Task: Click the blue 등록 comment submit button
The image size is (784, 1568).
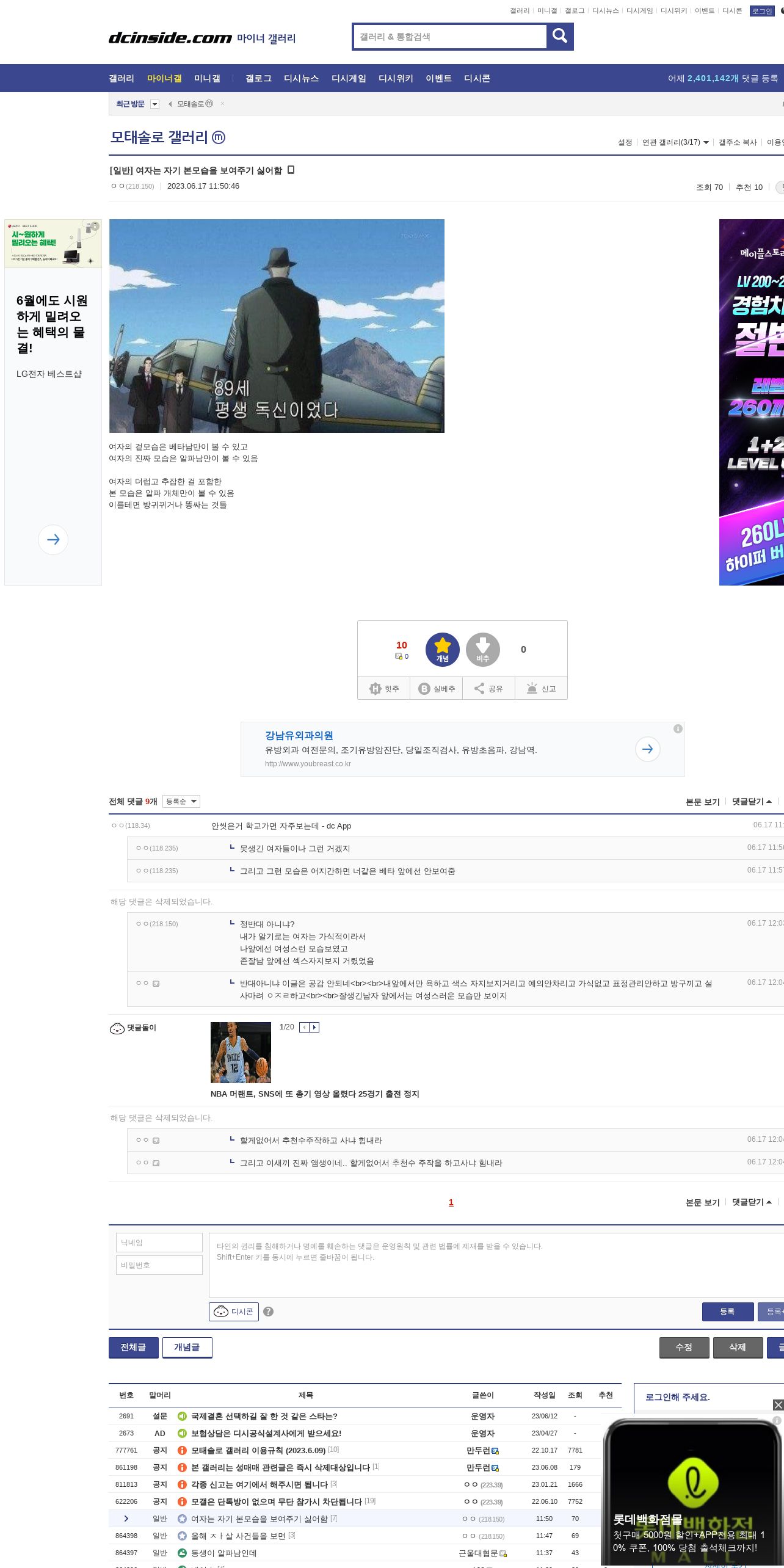Action: tap(727, 1312)
